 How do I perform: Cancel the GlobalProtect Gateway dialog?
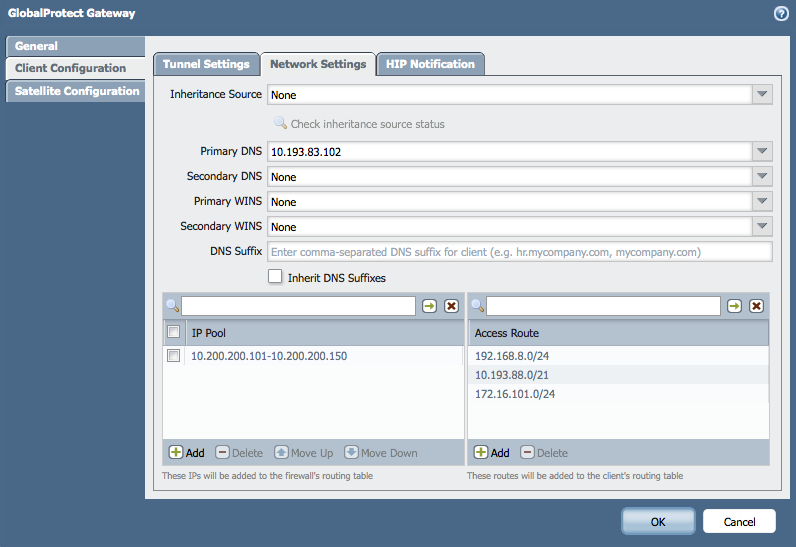point(739,522)
